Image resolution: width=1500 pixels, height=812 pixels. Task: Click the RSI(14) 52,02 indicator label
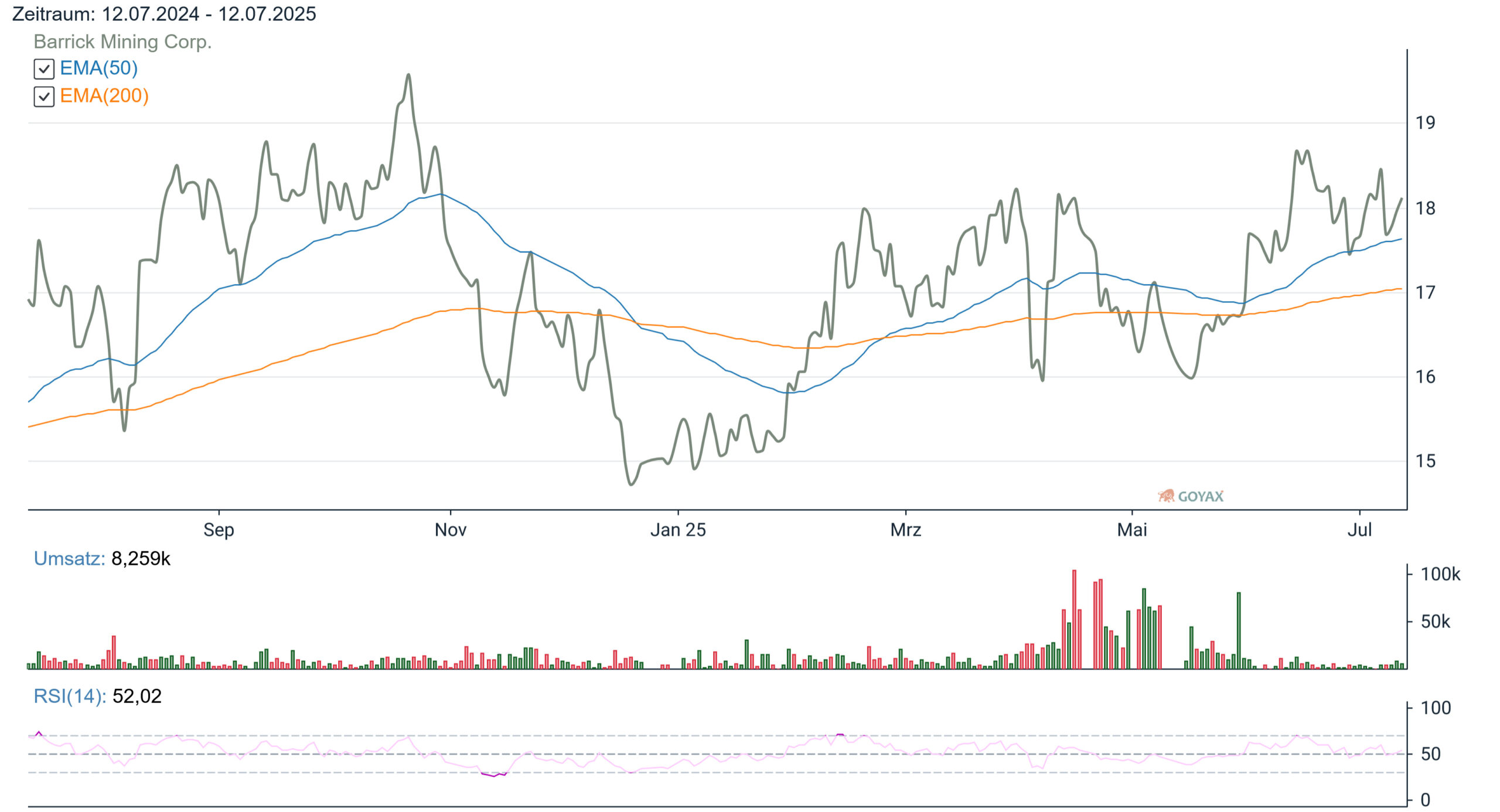97,696
